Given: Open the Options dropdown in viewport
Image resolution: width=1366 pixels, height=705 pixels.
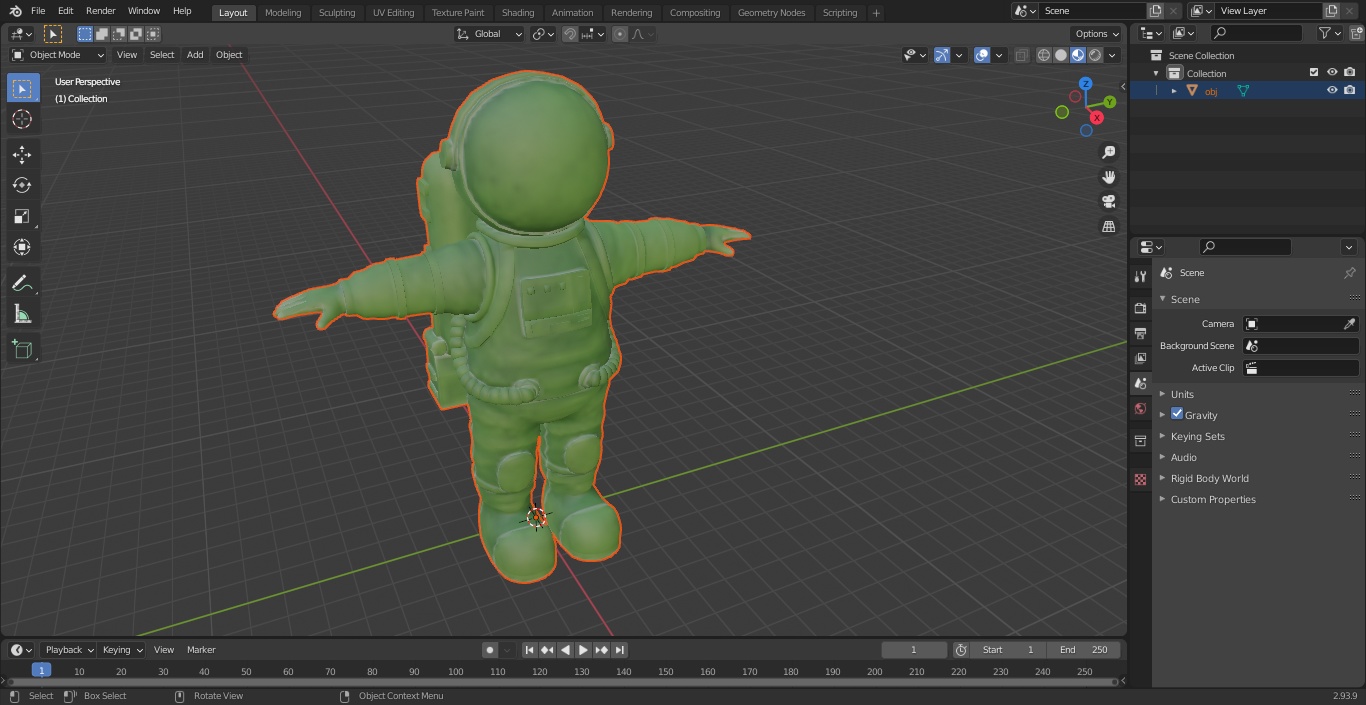Looking at the screenshot, I should (1097, 34).
